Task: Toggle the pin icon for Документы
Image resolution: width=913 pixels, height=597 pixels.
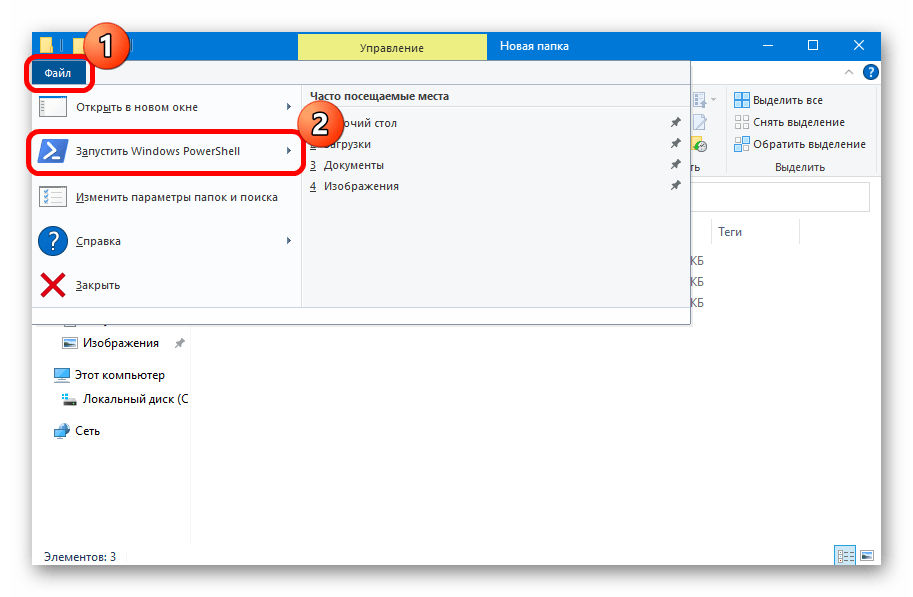Action: [675, 165]
